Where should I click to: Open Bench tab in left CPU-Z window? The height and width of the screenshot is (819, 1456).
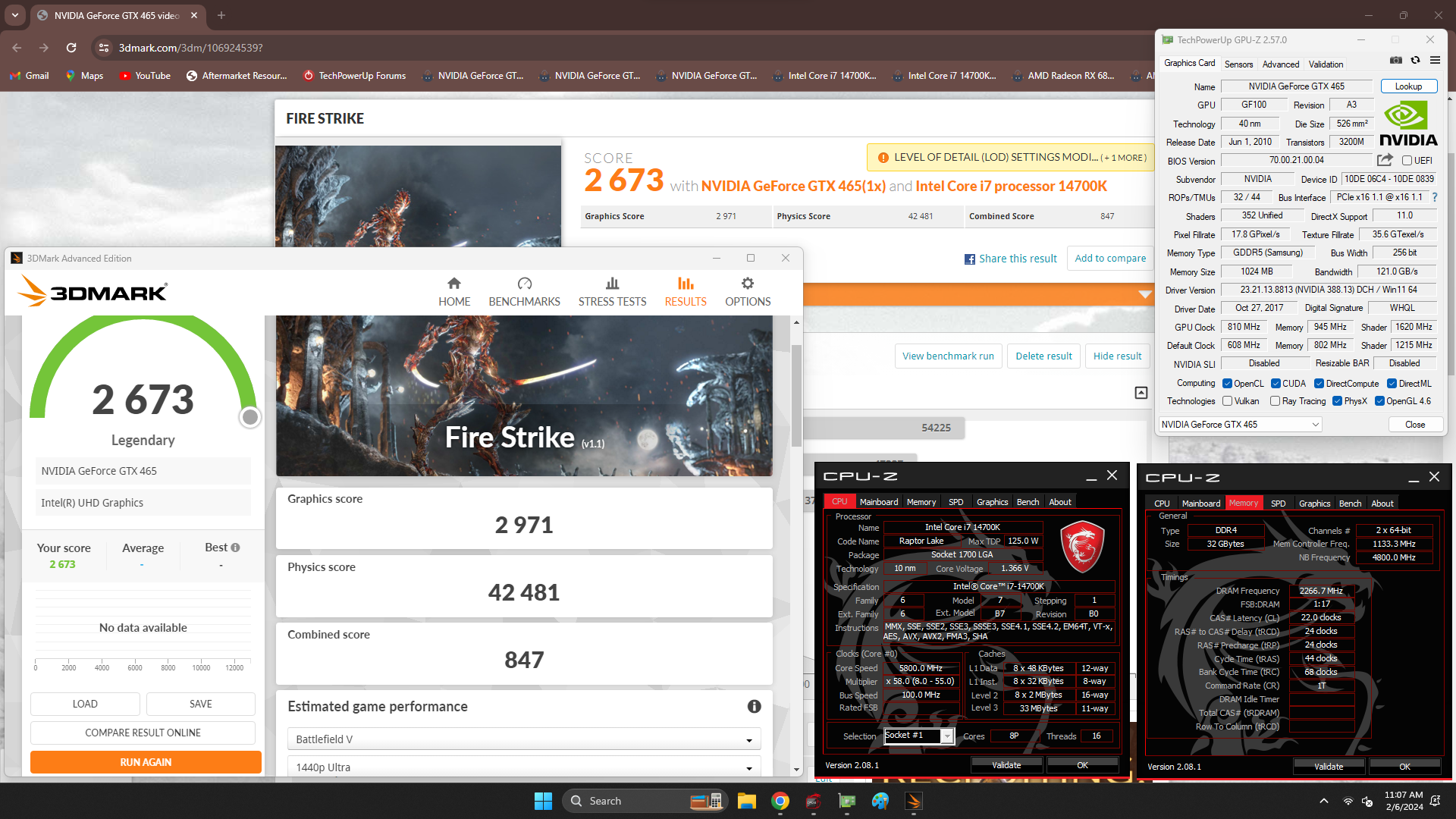(1028, 502)
